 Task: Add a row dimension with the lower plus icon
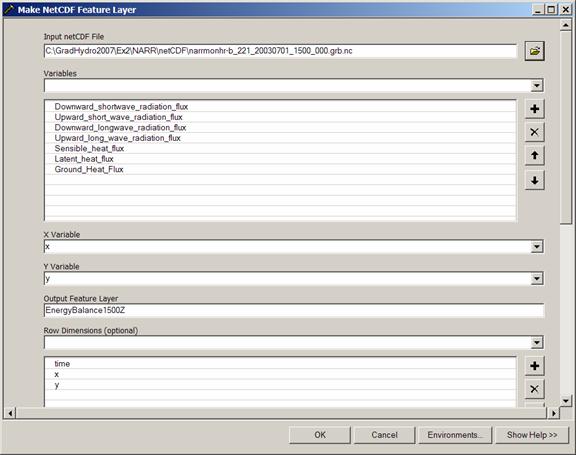534,366
